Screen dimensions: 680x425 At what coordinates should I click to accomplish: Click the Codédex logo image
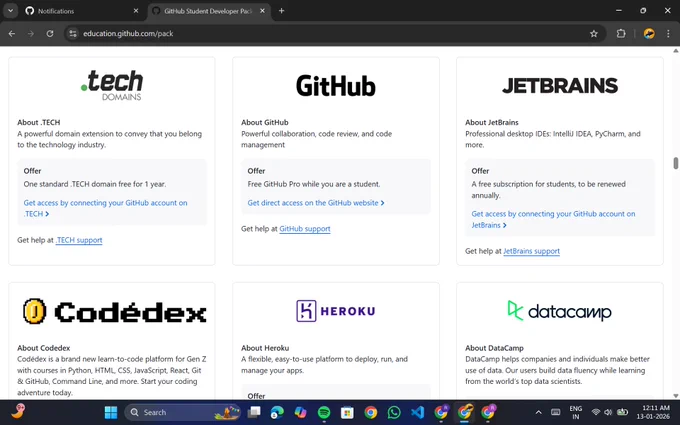pyautogui.click(x=114, y=311)
